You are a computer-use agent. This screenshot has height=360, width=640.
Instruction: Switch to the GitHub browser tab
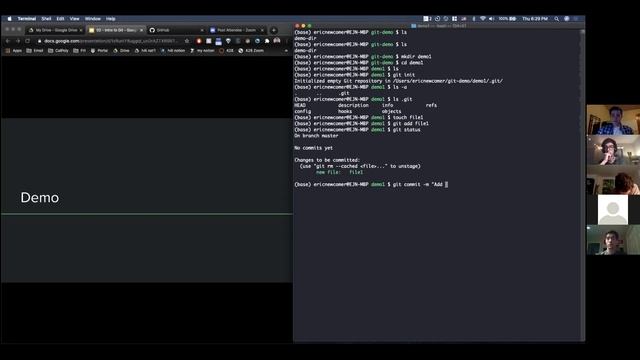pyautogui.click(x=176, y=30)
